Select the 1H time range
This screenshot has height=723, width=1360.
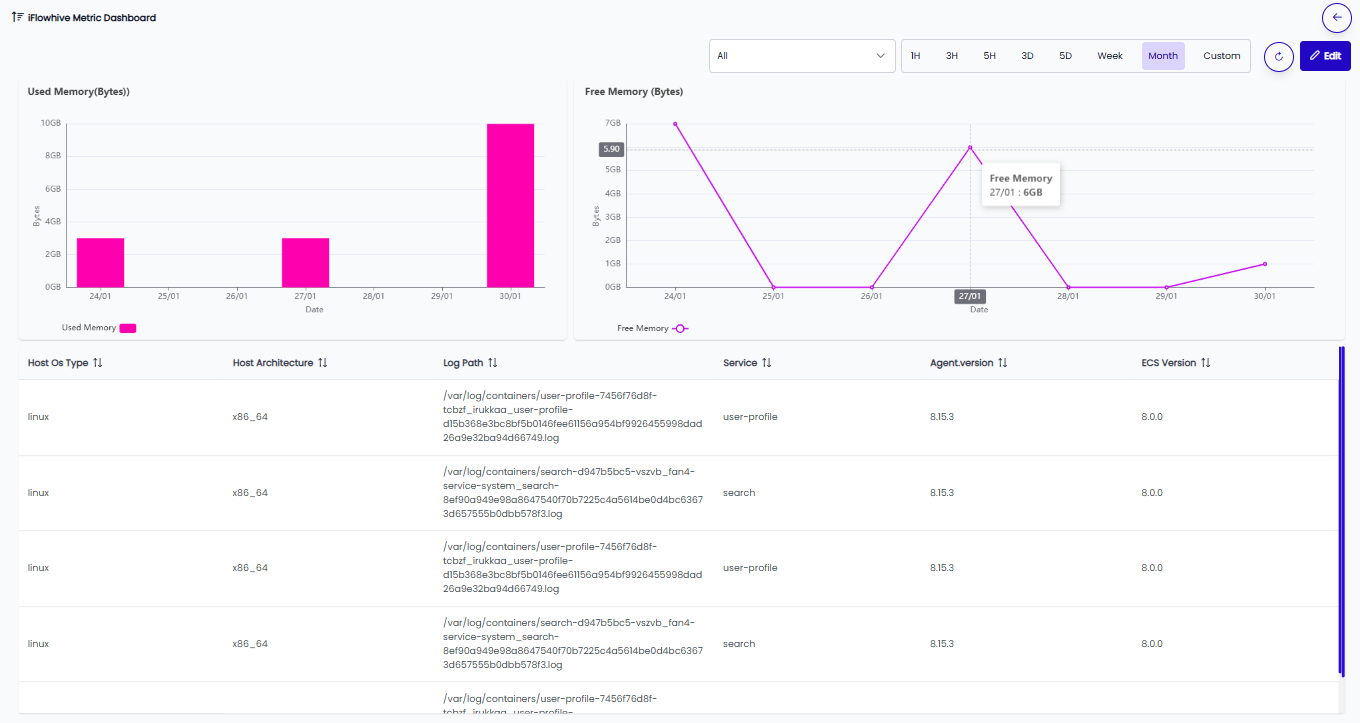[x=915, y=56]
